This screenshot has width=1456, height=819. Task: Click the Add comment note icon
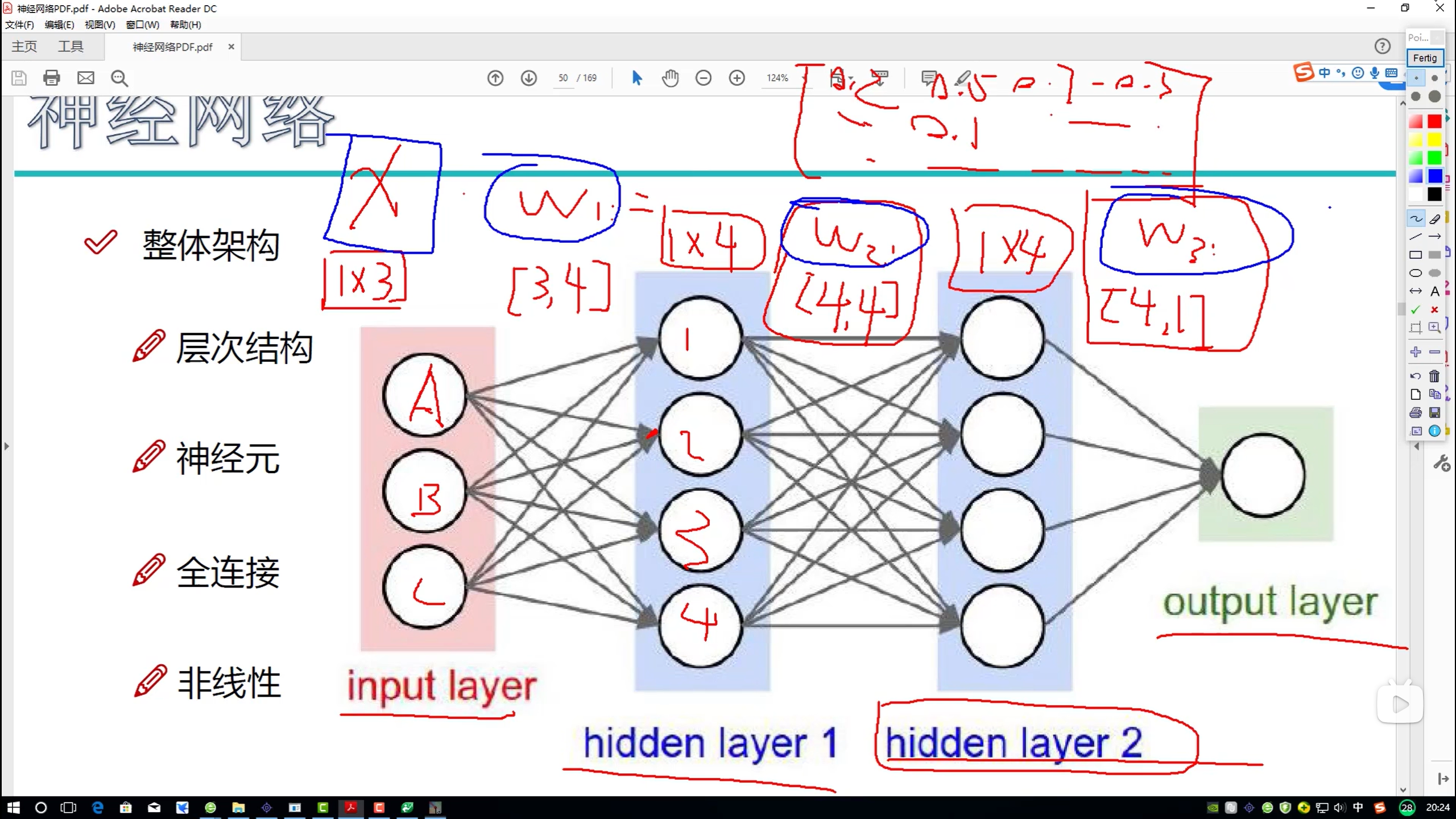coord(929,78)
